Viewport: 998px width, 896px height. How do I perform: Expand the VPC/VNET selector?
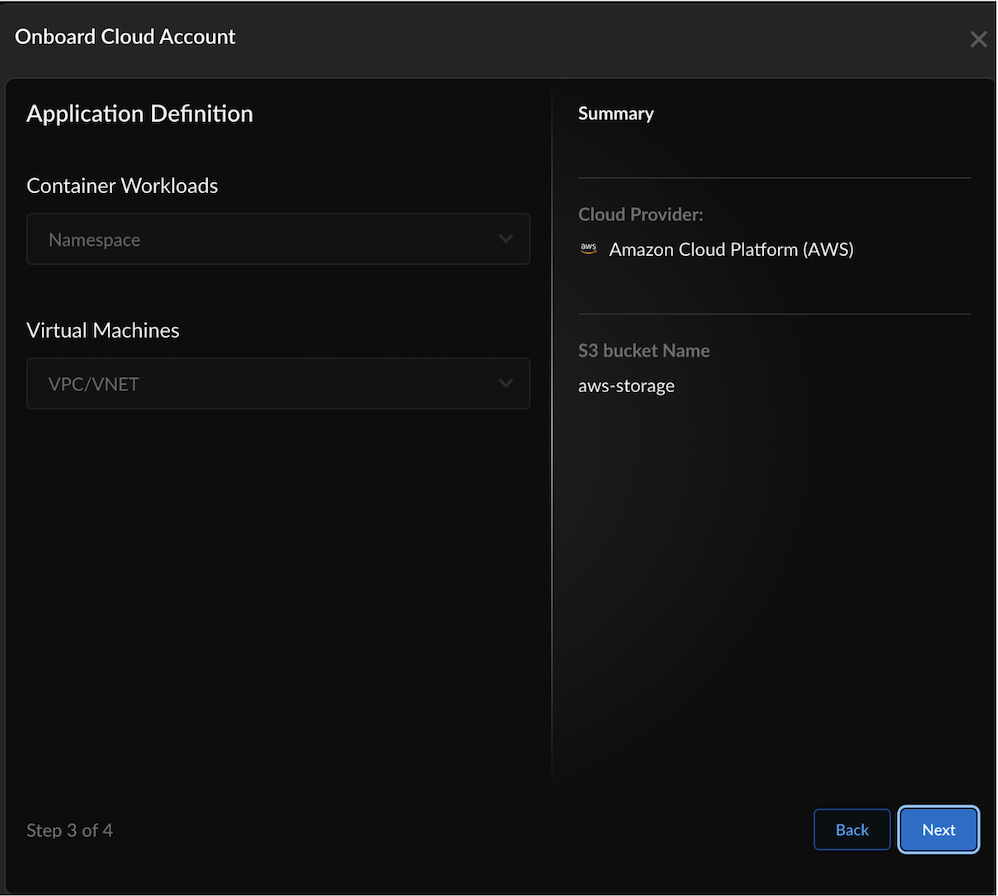click(278, 383)
